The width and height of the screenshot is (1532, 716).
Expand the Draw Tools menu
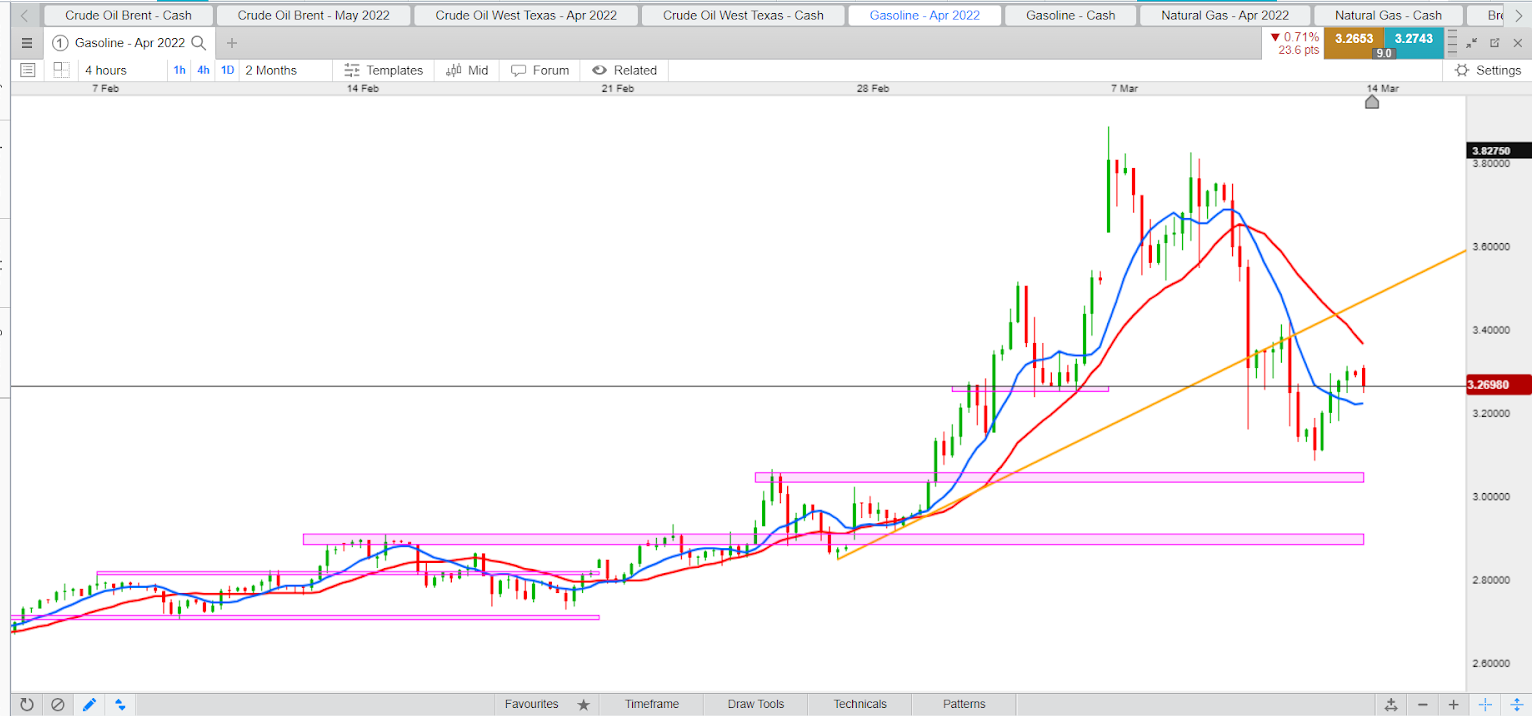pos(756,704)
